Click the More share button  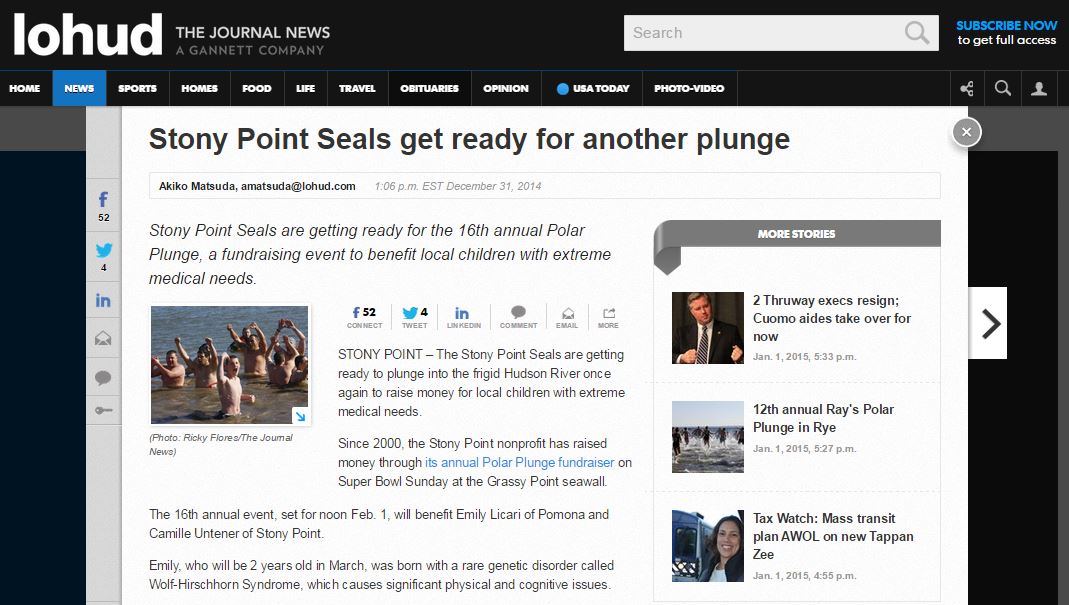pos(608,317)
